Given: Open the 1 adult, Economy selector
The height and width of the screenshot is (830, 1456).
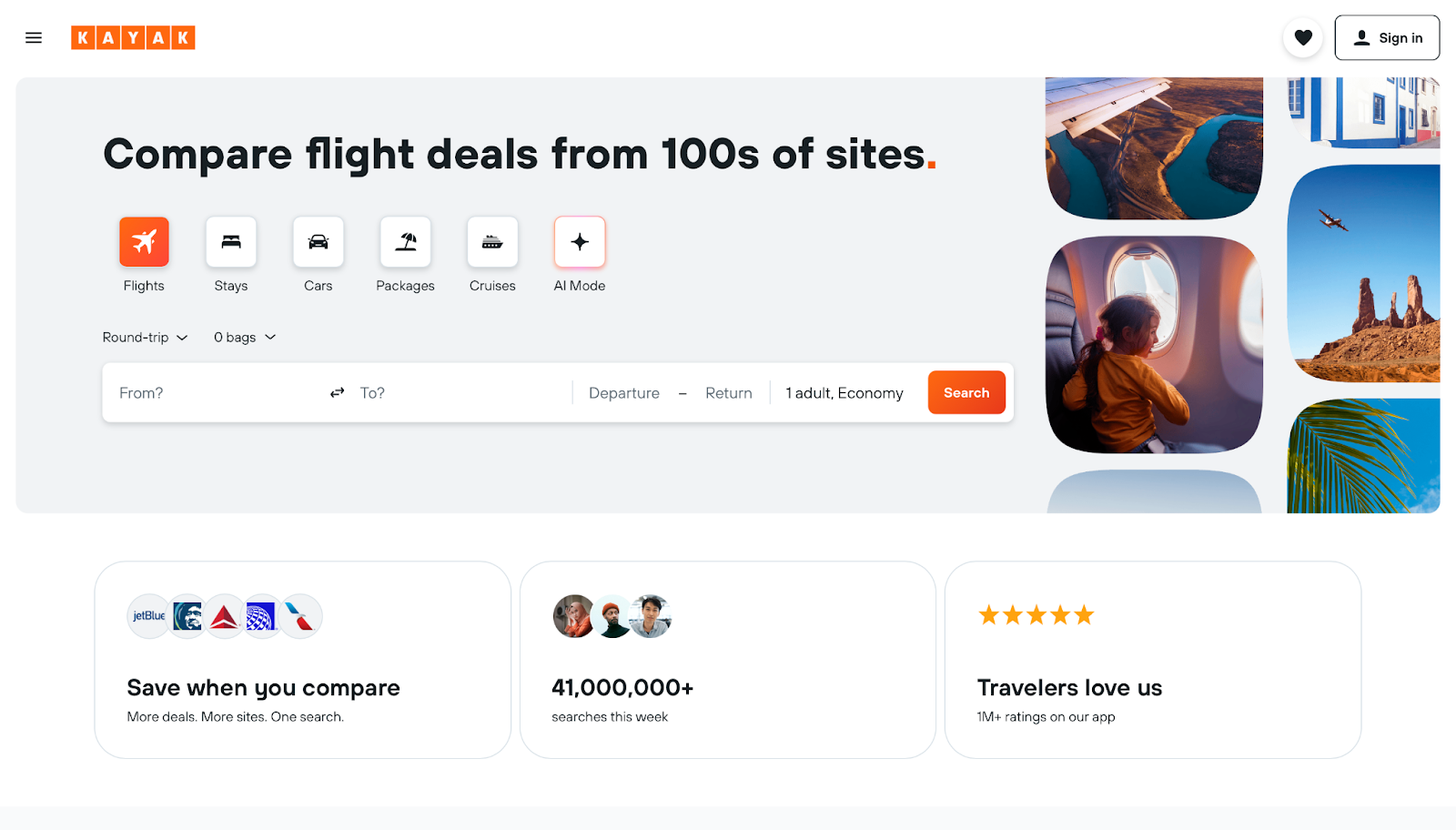Looking at the screenshot, I should 844,393.
